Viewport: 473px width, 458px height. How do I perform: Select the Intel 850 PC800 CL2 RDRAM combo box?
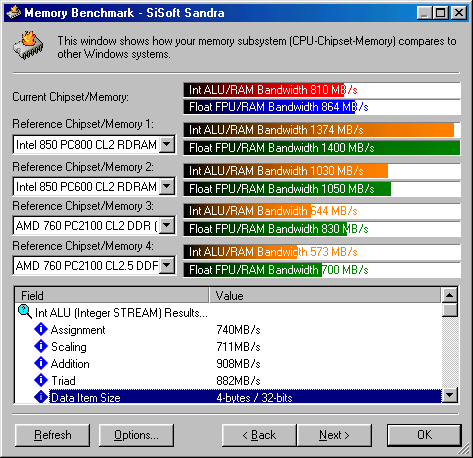click(x=94, y=145)
